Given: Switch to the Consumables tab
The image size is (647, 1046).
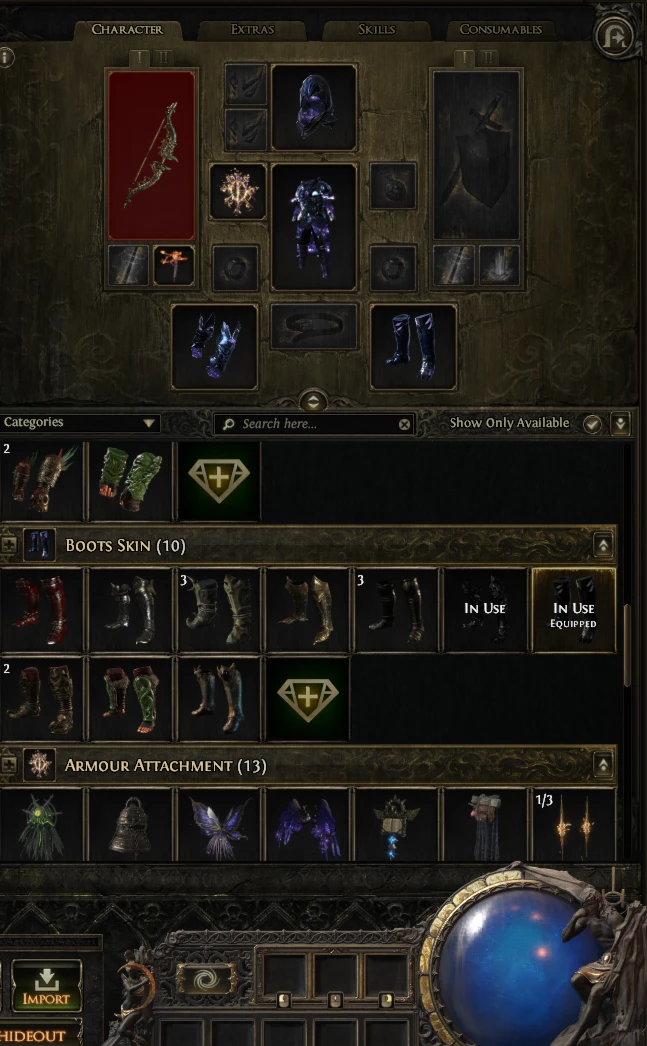Looking at the screenshot, I should [500, 29].
